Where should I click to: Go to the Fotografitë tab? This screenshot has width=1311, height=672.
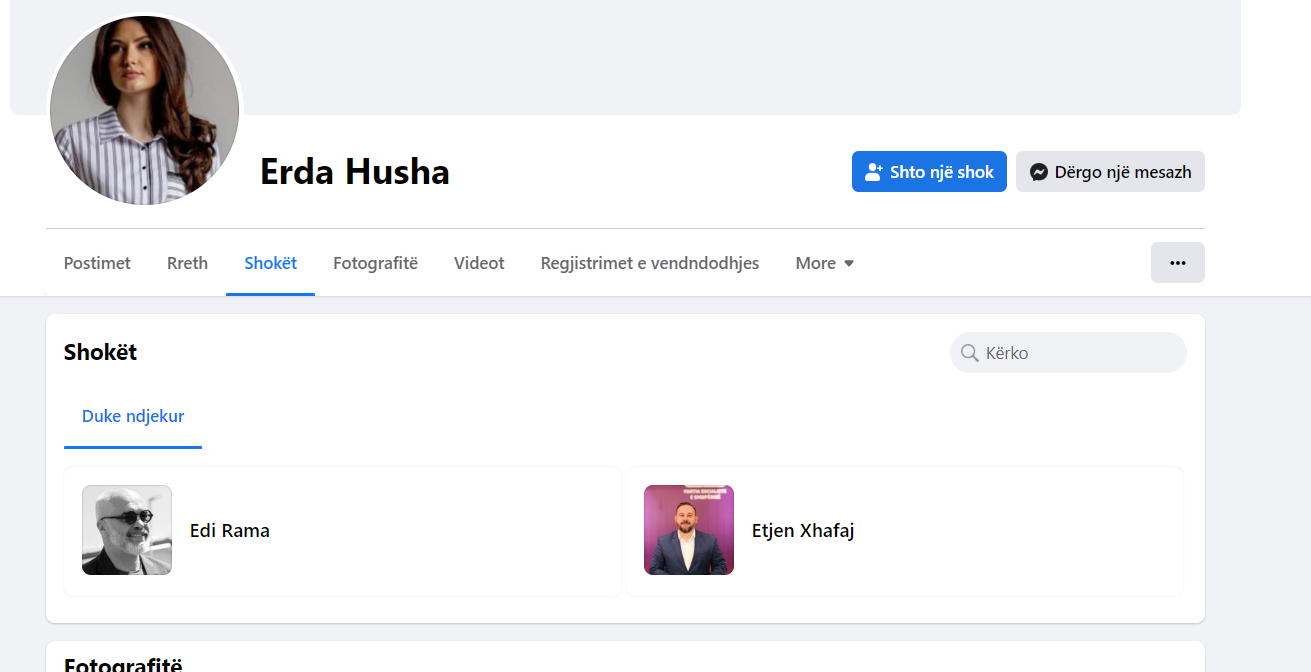[375, 263]
